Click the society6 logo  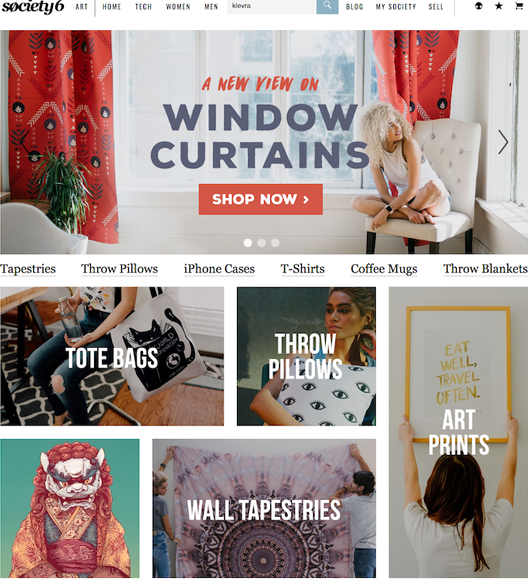pos(33,7)
